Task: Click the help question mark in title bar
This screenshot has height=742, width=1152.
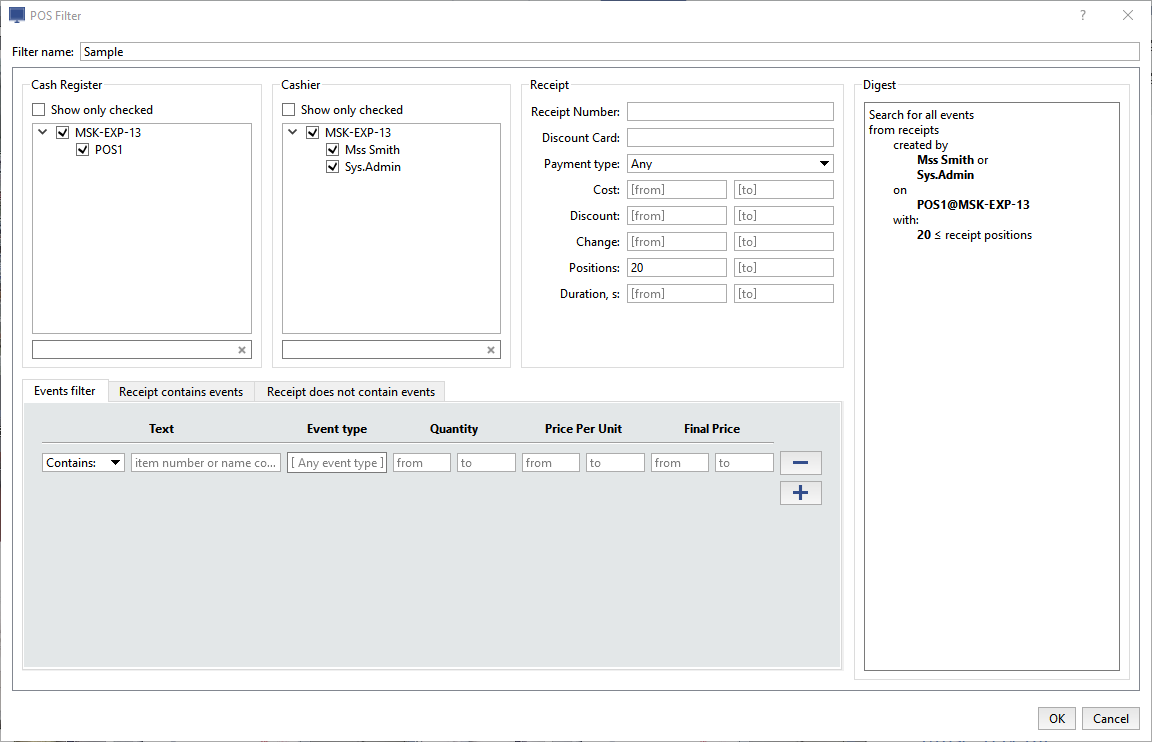Action: tap(1083, 15)
